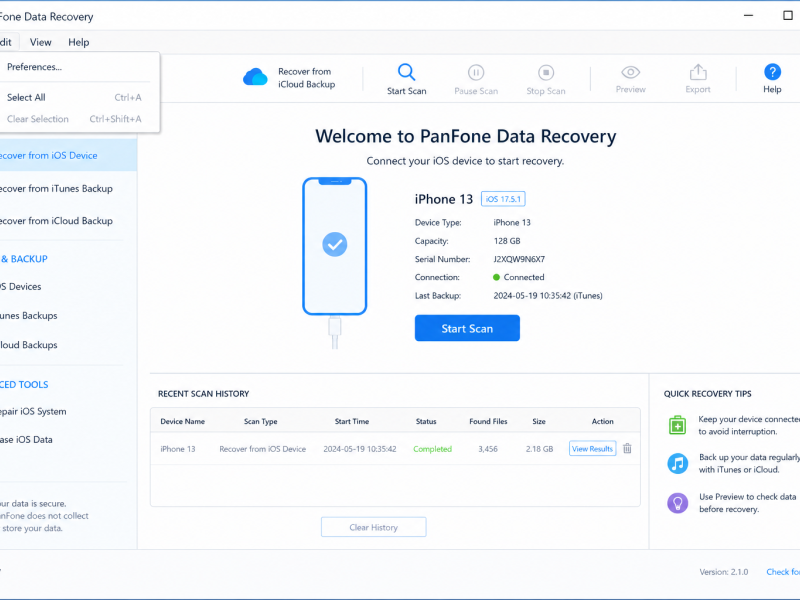This screenshot has height=600, width=800.
Task: Open the View menu
Action: [x=40, y=42]
